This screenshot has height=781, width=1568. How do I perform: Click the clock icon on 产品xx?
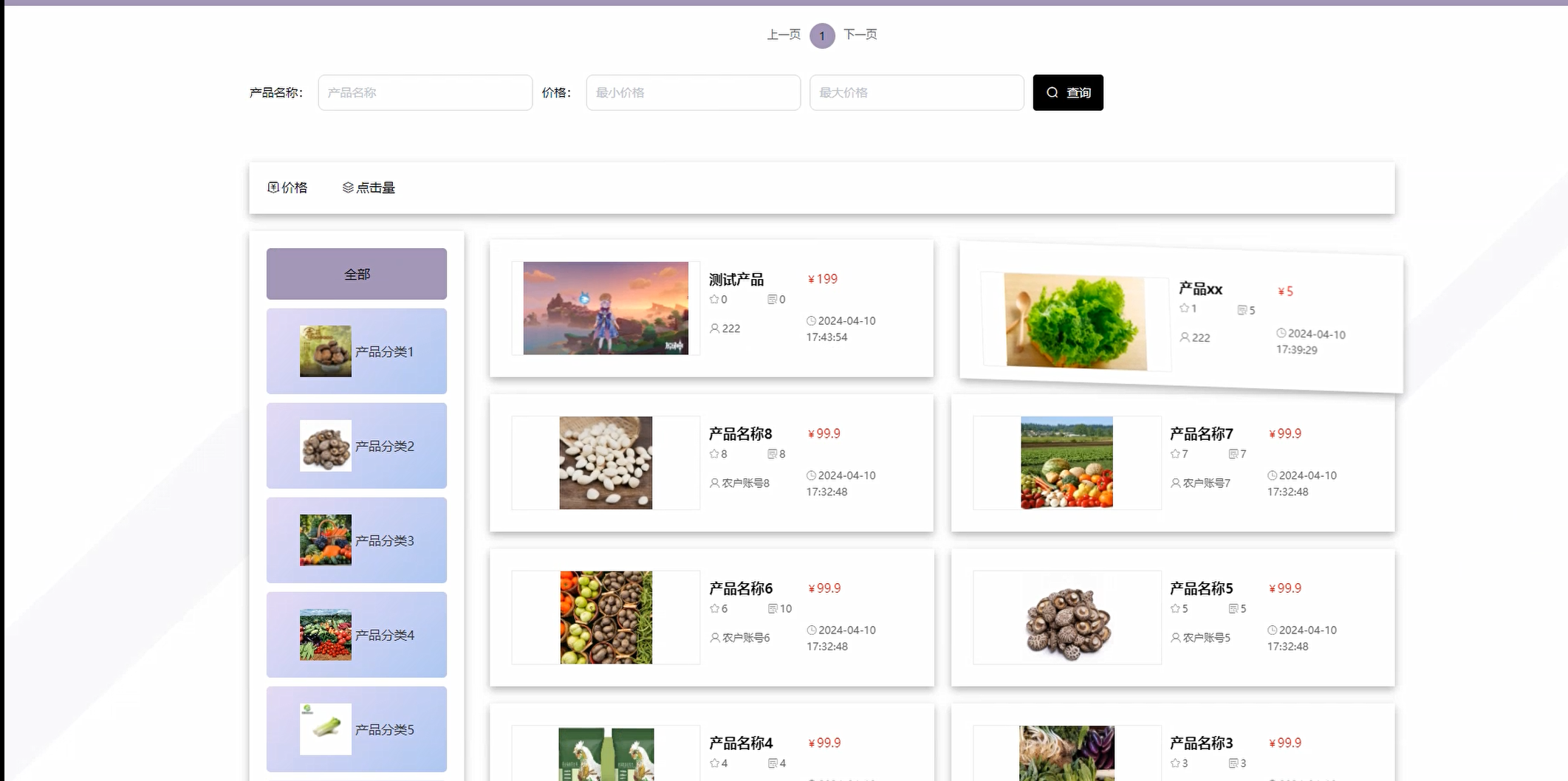pos(1281,334)
